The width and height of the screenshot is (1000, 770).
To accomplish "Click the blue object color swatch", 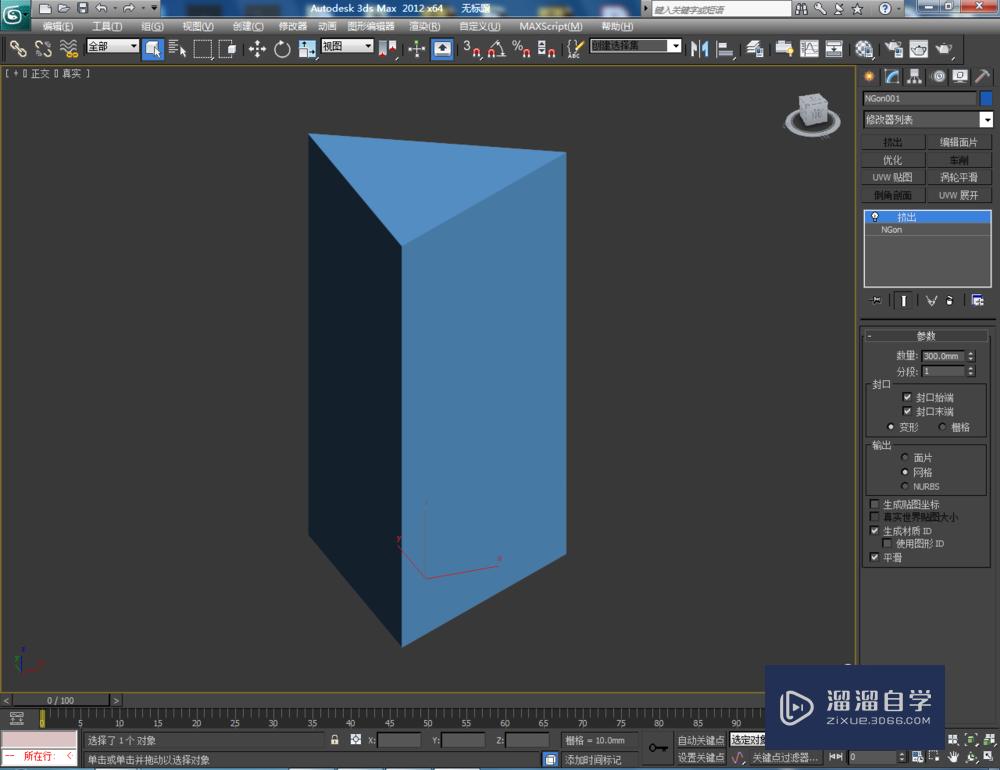I will tap(986, 98).
